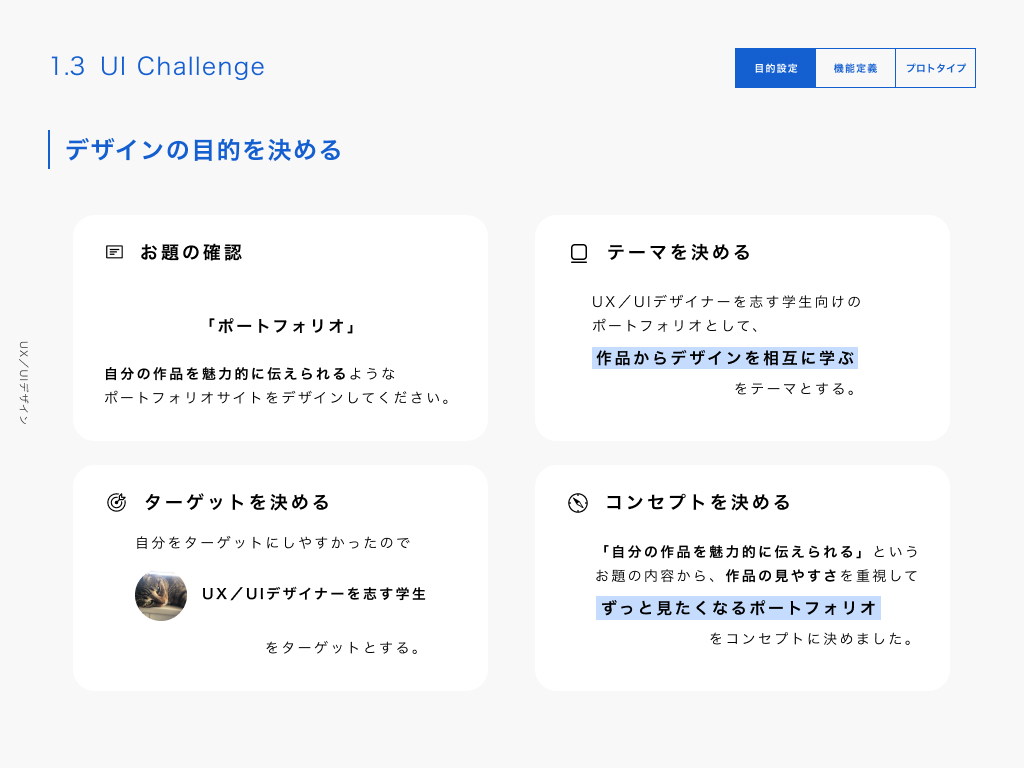Click the compass icon beside コンセプトを決める
The image size is (1024, 768).
coord(578,502)
